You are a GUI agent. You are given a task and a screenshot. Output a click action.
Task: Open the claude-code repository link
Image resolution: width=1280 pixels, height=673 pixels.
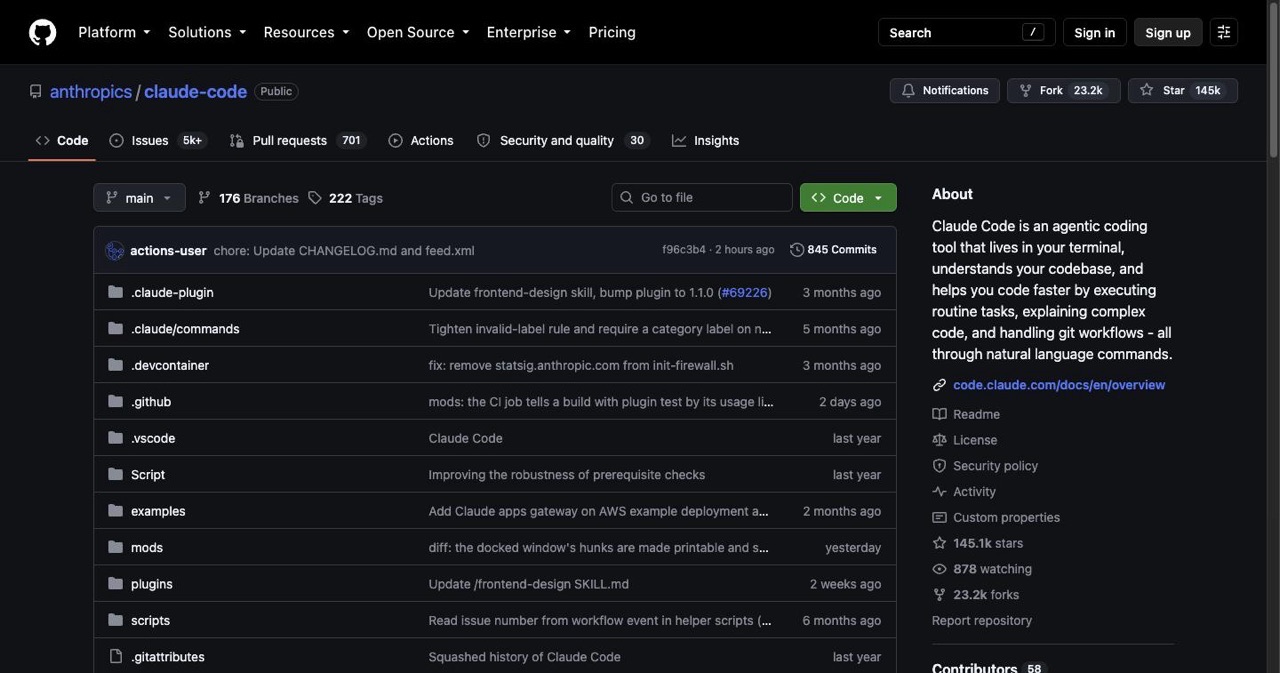(x=195, y=91)
